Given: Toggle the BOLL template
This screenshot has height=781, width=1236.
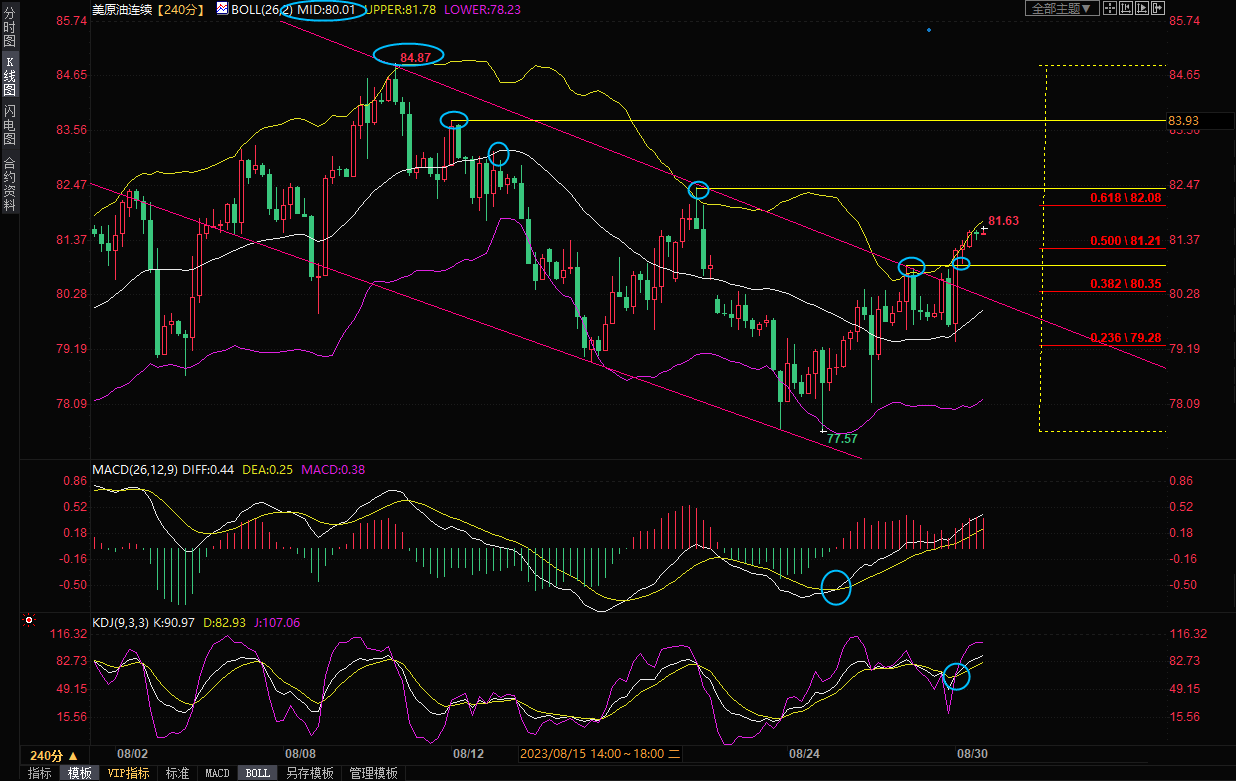Looking at the screenshot, I should click(257, 773).
